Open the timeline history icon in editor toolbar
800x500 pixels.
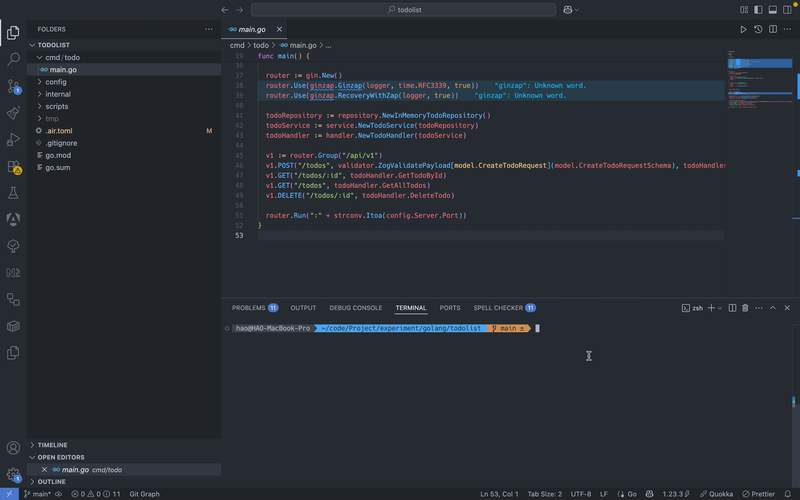pos(758,30)
